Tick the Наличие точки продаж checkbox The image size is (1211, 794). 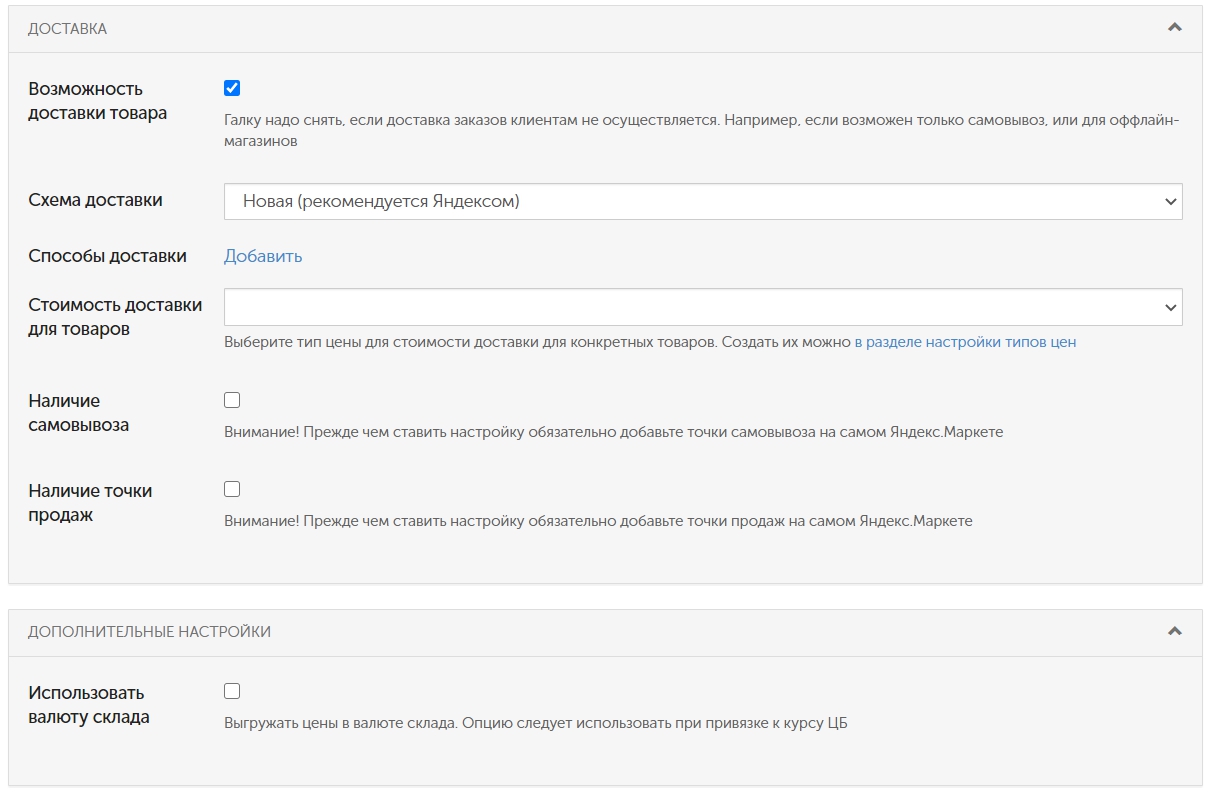(x=232, y=489)
